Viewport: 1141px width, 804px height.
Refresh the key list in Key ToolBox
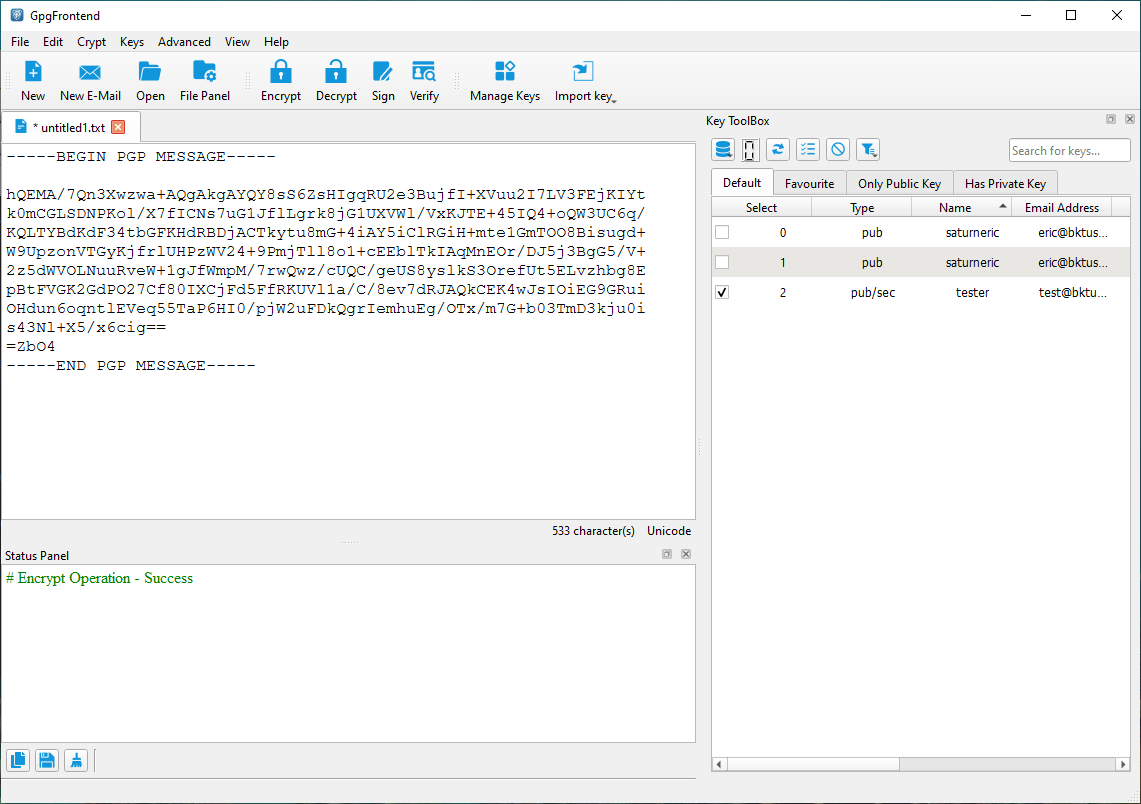click(778, 150)
